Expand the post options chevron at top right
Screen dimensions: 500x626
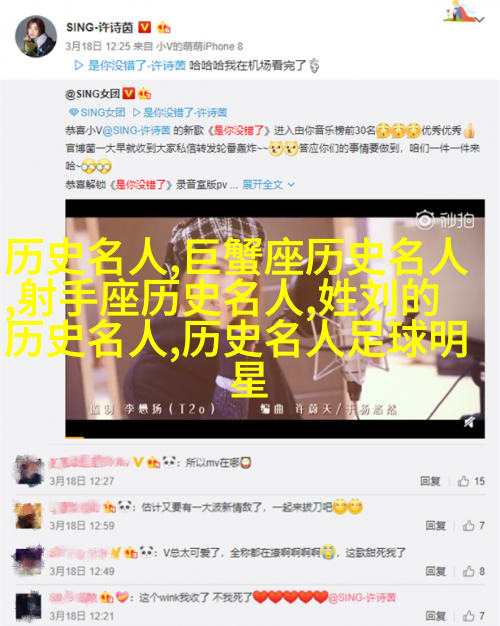(480, 19)
